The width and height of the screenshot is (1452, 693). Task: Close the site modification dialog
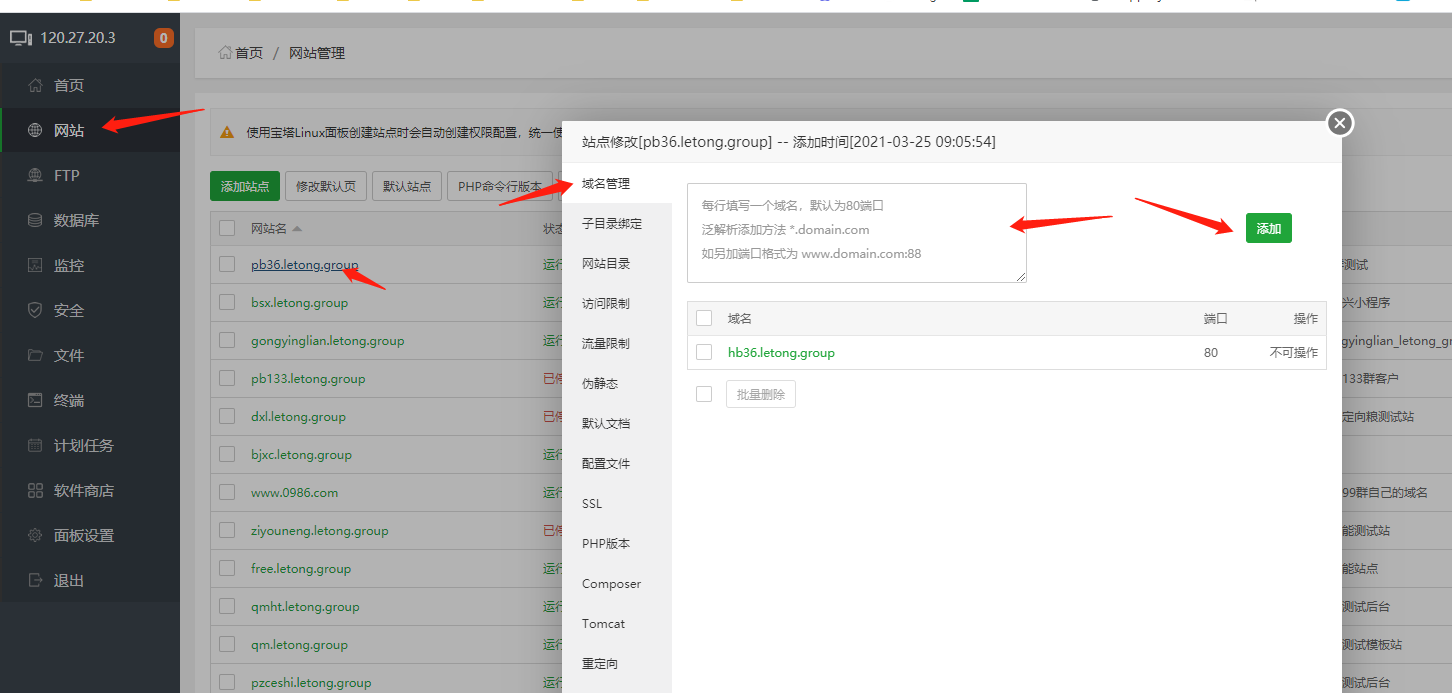click(x=1340, y=123)
